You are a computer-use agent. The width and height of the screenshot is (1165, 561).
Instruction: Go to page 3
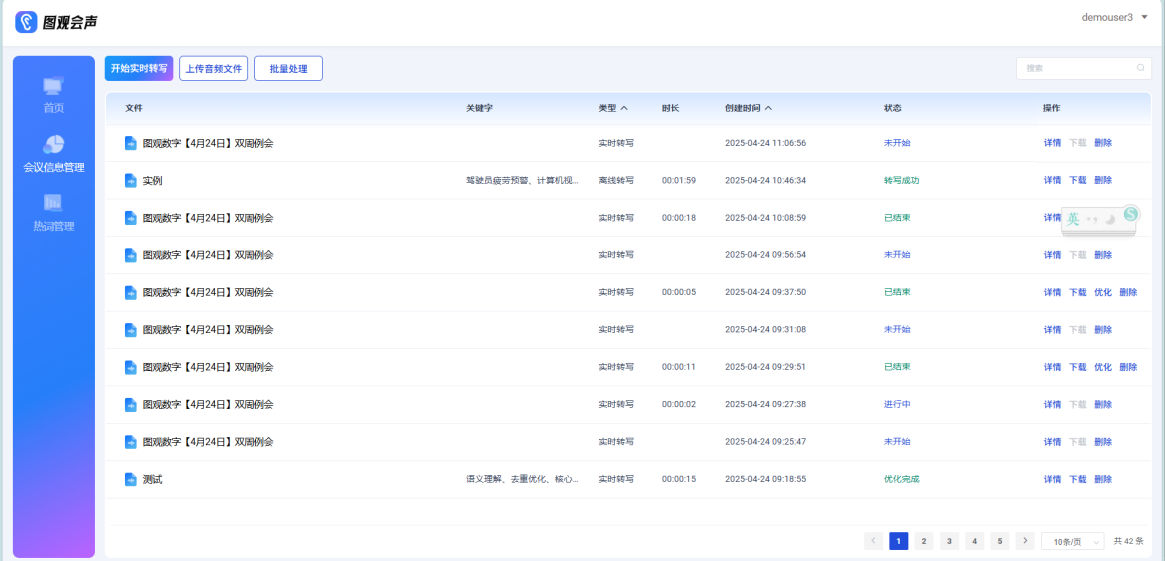coord(949,541)
